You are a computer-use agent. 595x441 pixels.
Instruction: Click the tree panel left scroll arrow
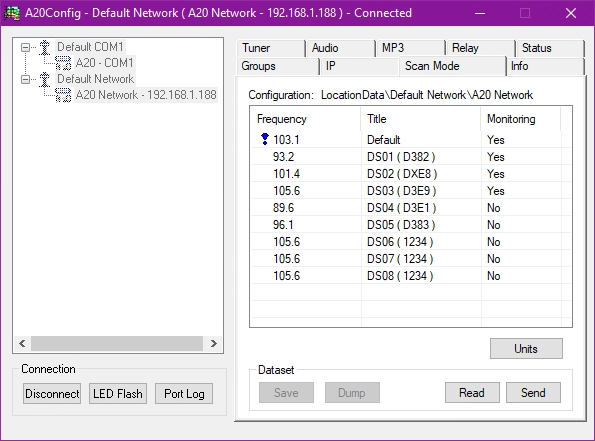(x=22, y=343)
